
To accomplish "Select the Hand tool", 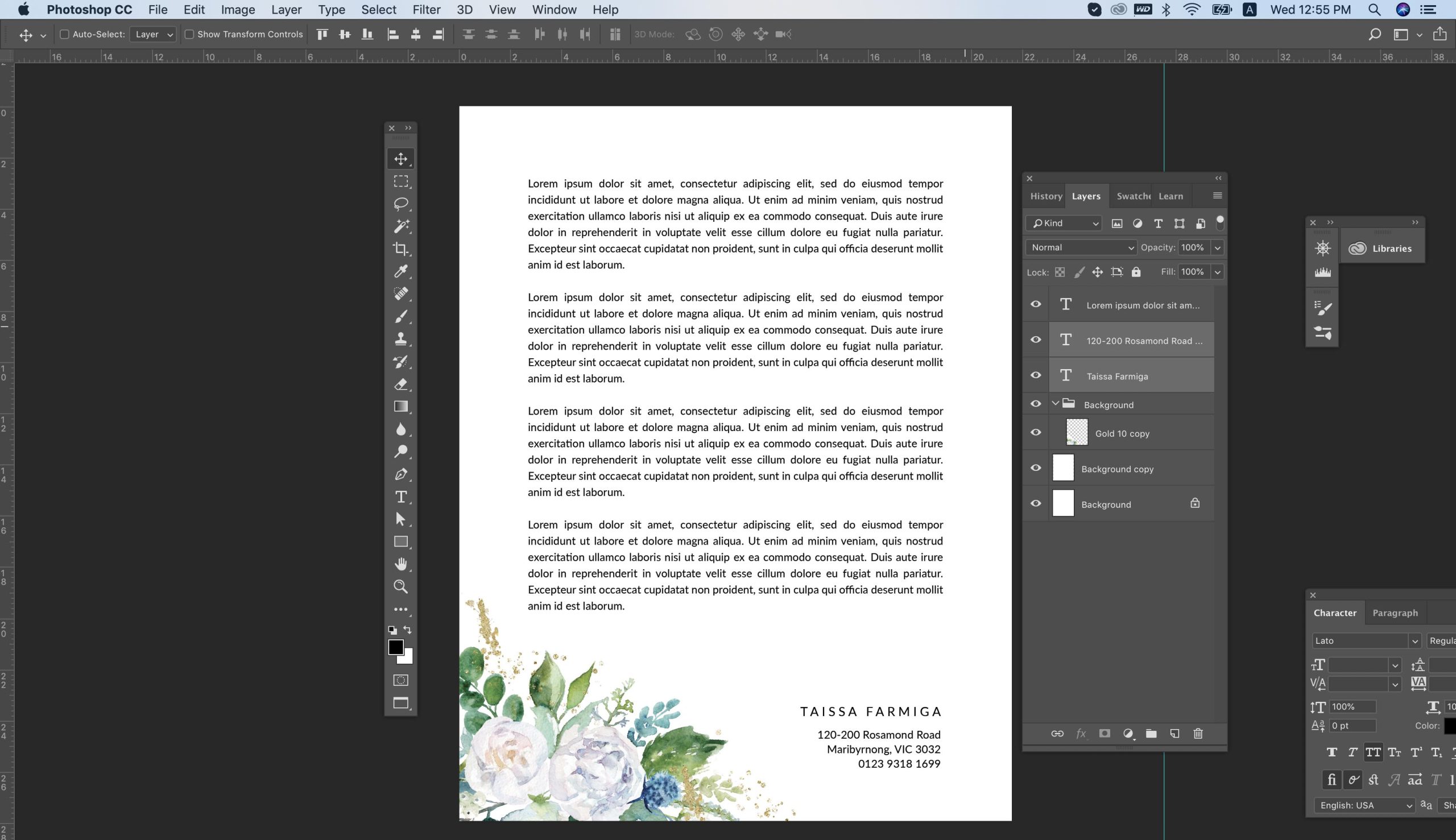I will (x=400, y=564).
